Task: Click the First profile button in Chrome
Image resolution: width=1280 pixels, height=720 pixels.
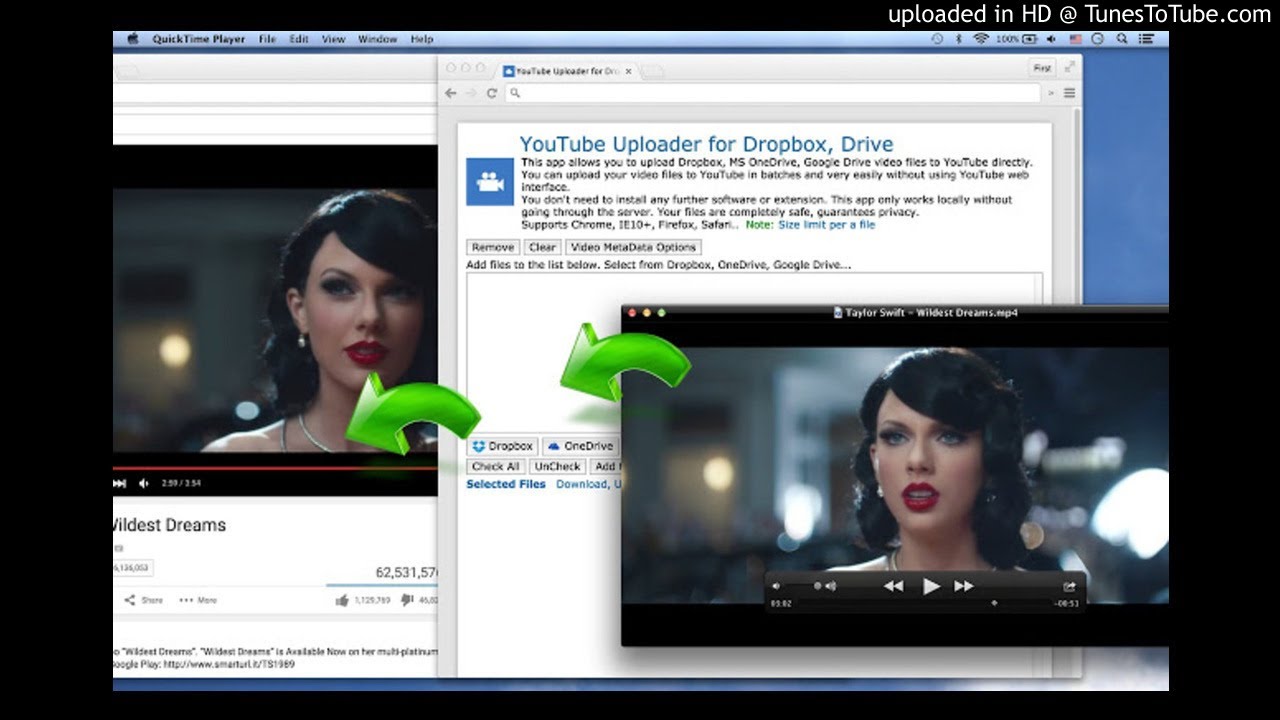Action: click(1042, 68)
